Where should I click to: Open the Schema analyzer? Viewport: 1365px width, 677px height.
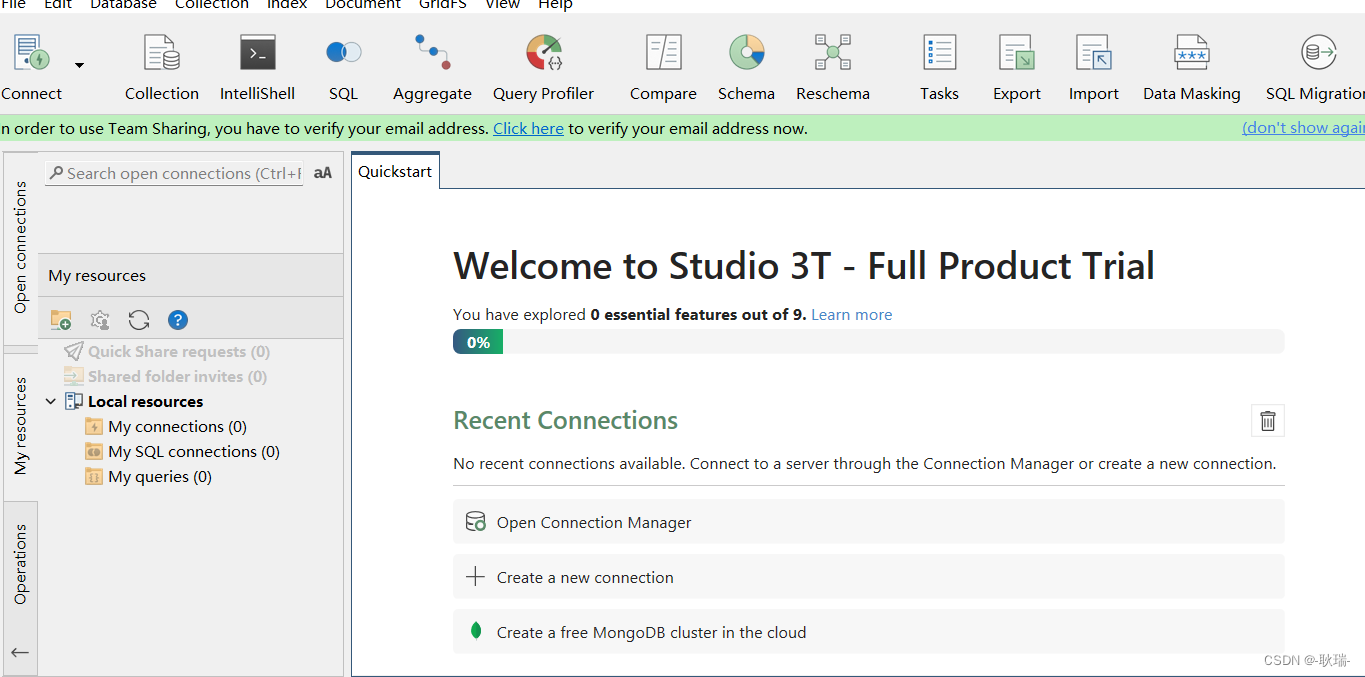coord(746,65)
